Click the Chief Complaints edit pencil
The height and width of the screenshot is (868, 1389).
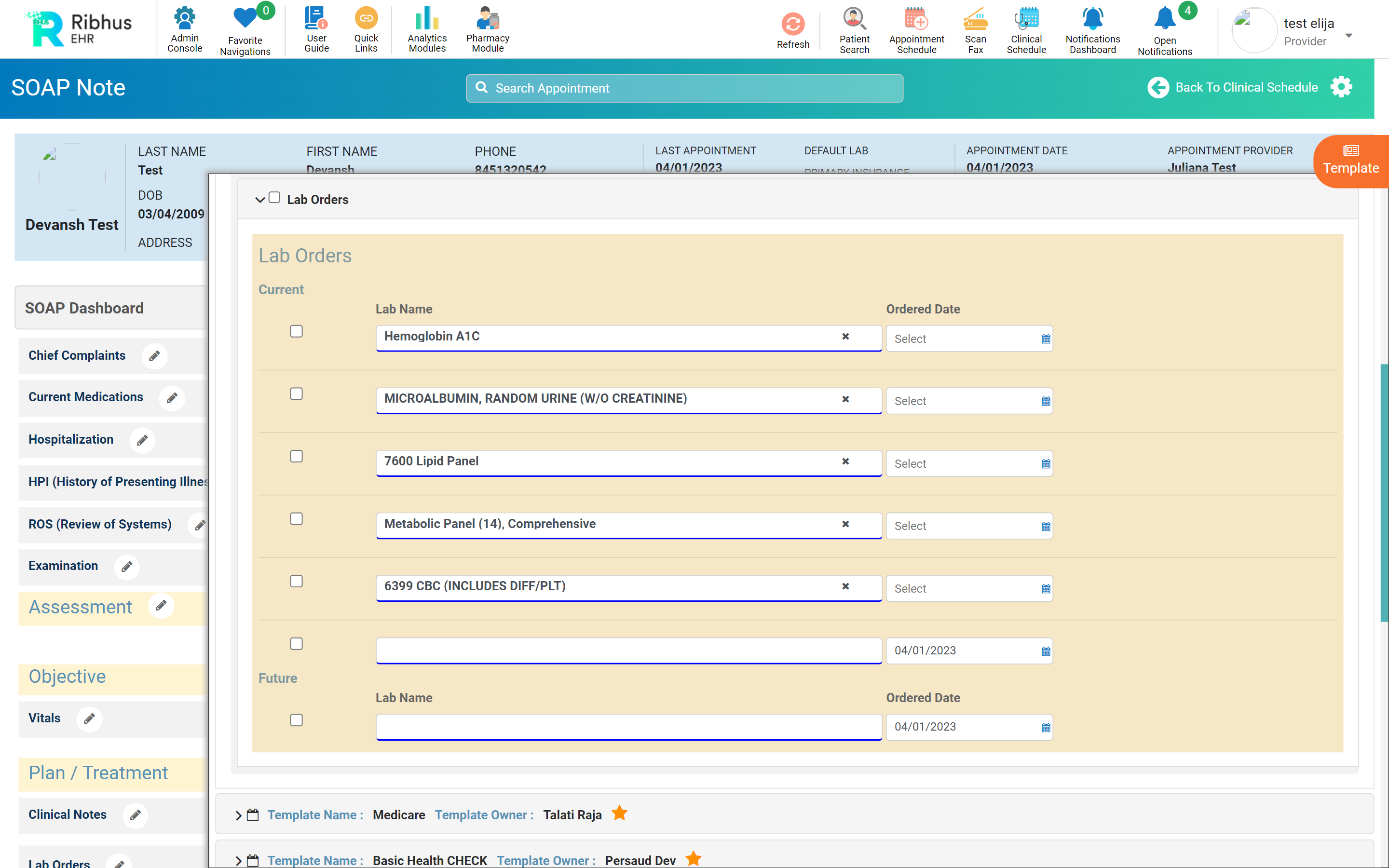[x=154, y=356]
